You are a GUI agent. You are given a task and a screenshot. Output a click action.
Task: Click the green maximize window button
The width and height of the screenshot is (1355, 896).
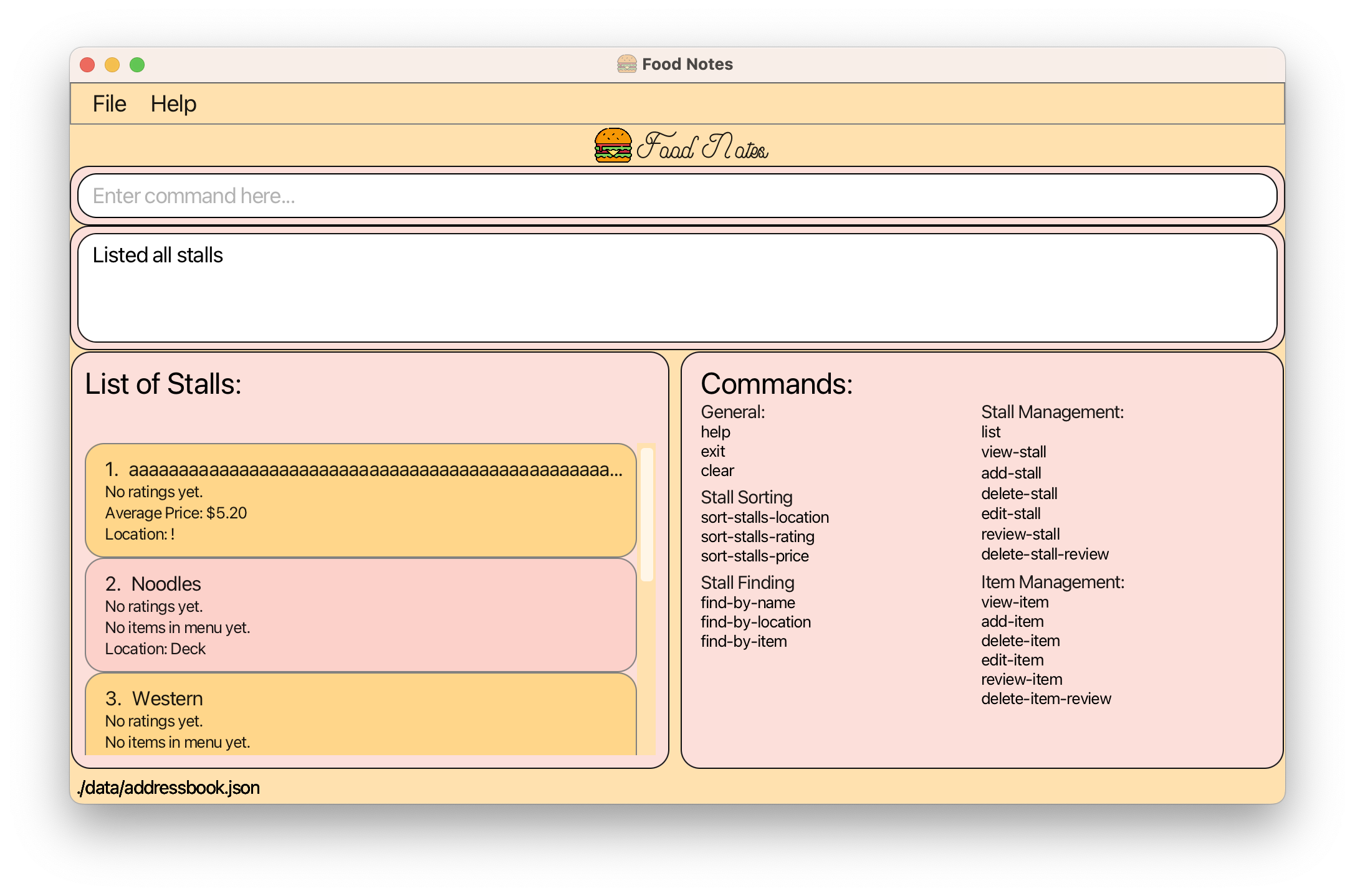point(137,65)
